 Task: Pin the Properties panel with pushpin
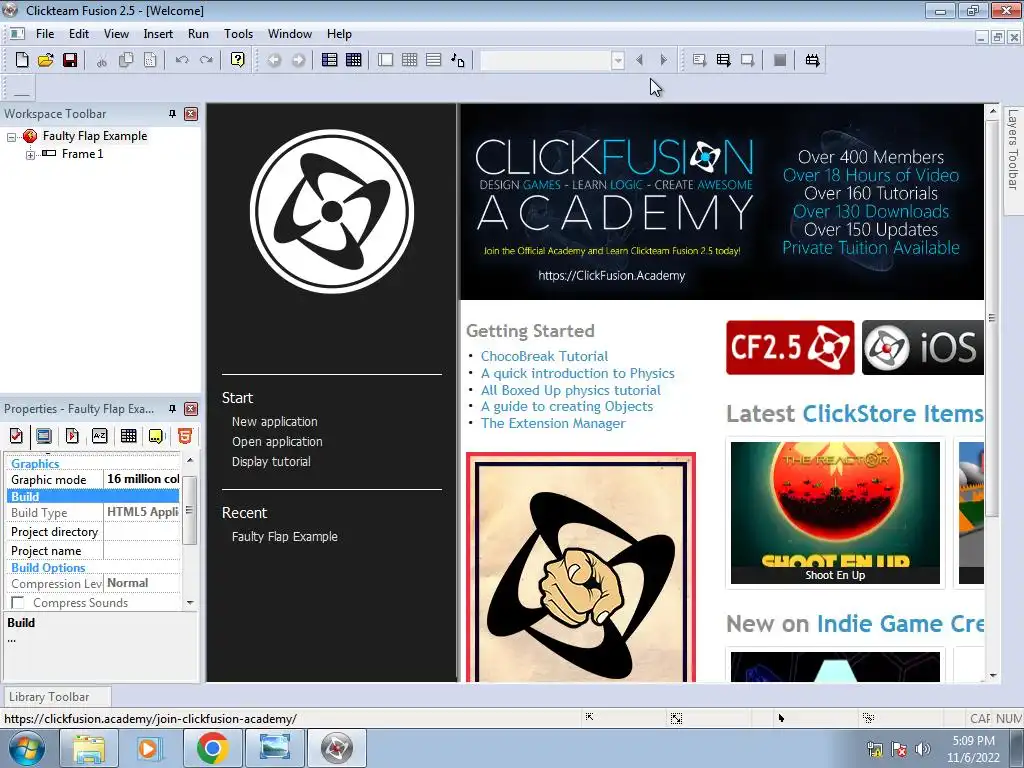172,409
